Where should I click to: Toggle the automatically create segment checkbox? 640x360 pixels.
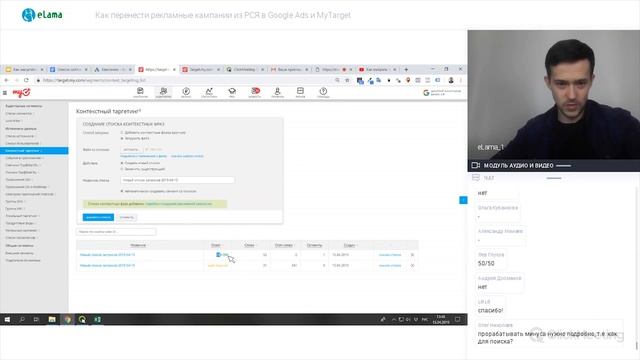tap(122, 191)
